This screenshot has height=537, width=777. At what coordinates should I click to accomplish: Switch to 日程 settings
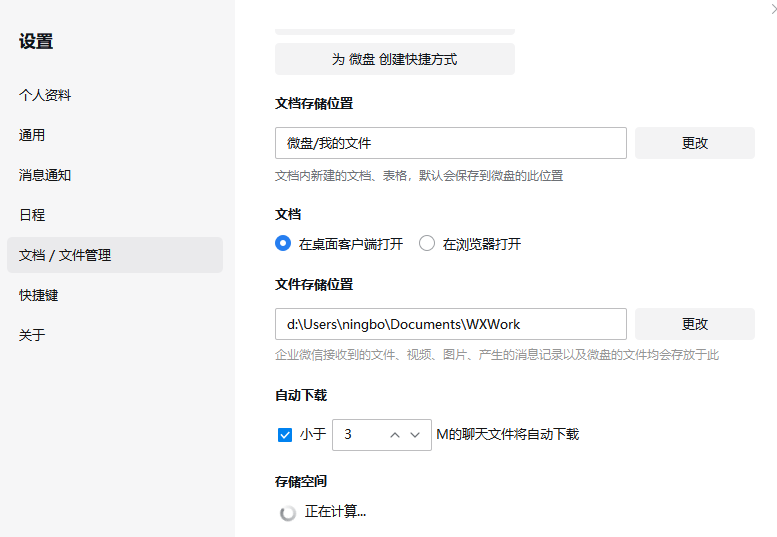[x=32, y=215]
